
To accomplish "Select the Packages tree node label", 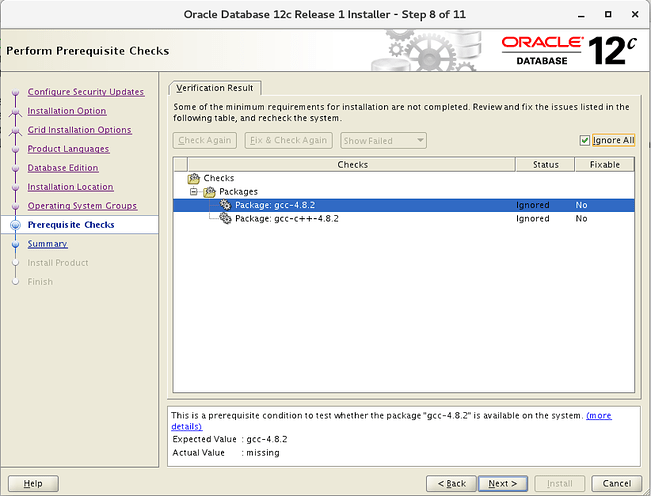I will (x=238, y=192).
